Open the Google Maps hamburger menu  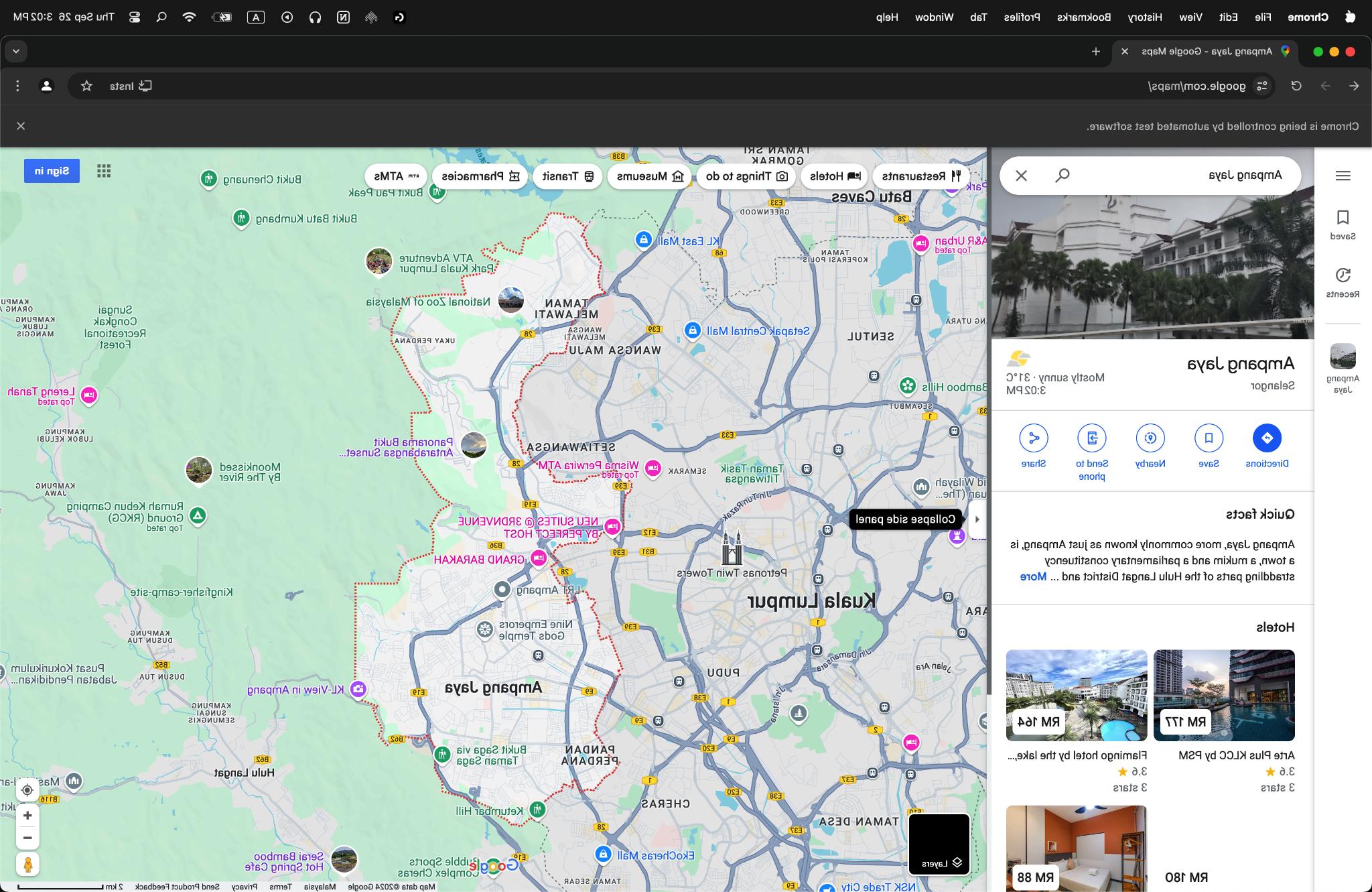1343,176
